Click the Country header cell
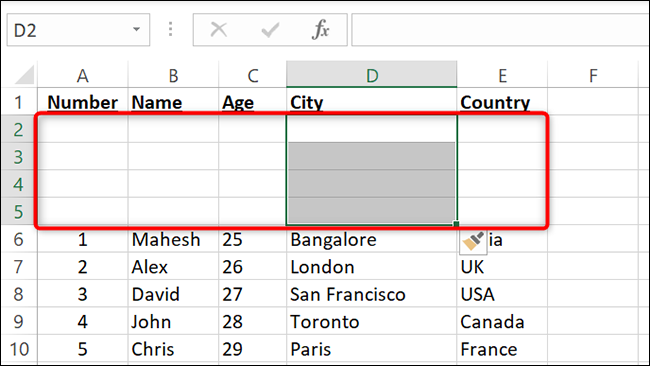Image resolution: width=650 pixels, height=366 pixels. pyautogui.click(x=502, y=102)
